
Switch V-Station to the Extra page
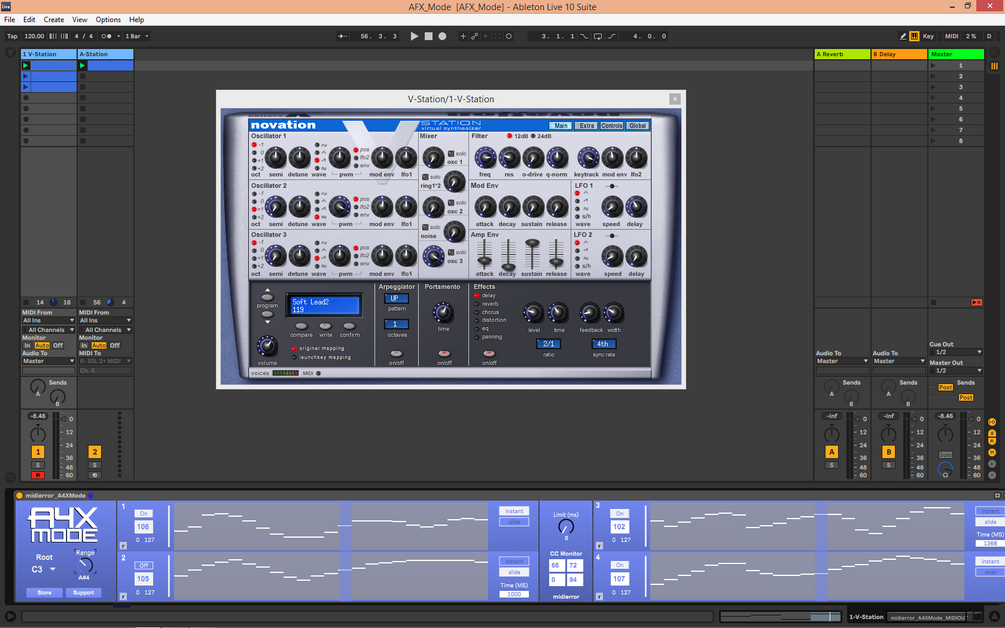click(586, 126)
